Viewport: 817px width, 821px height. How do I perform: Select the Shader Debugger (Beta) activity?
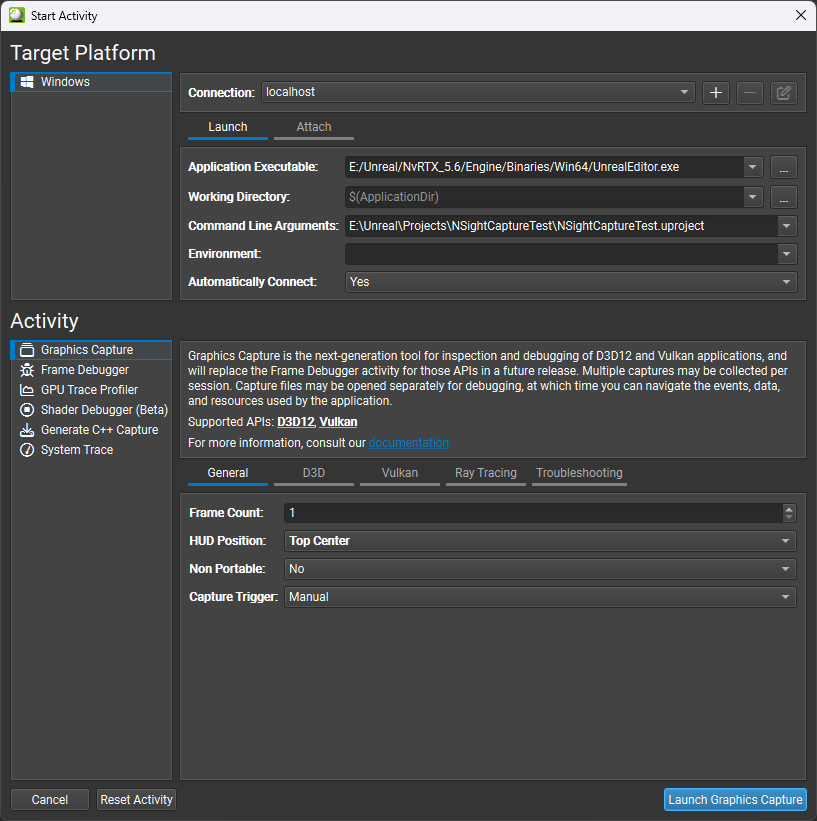pyautogui.click(x=91, y=410)
